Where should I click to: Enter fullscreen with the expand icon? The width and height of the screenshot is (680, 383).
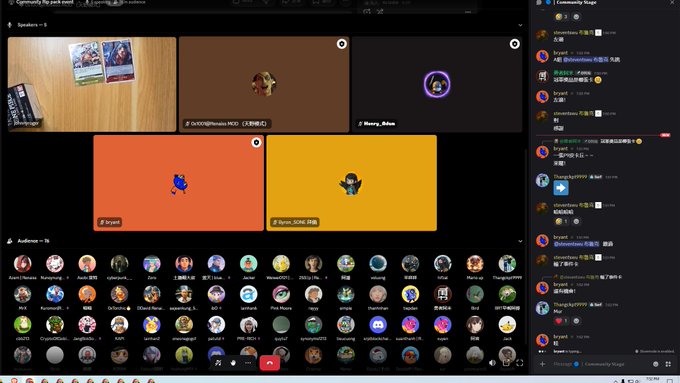[x=520, y=363]
